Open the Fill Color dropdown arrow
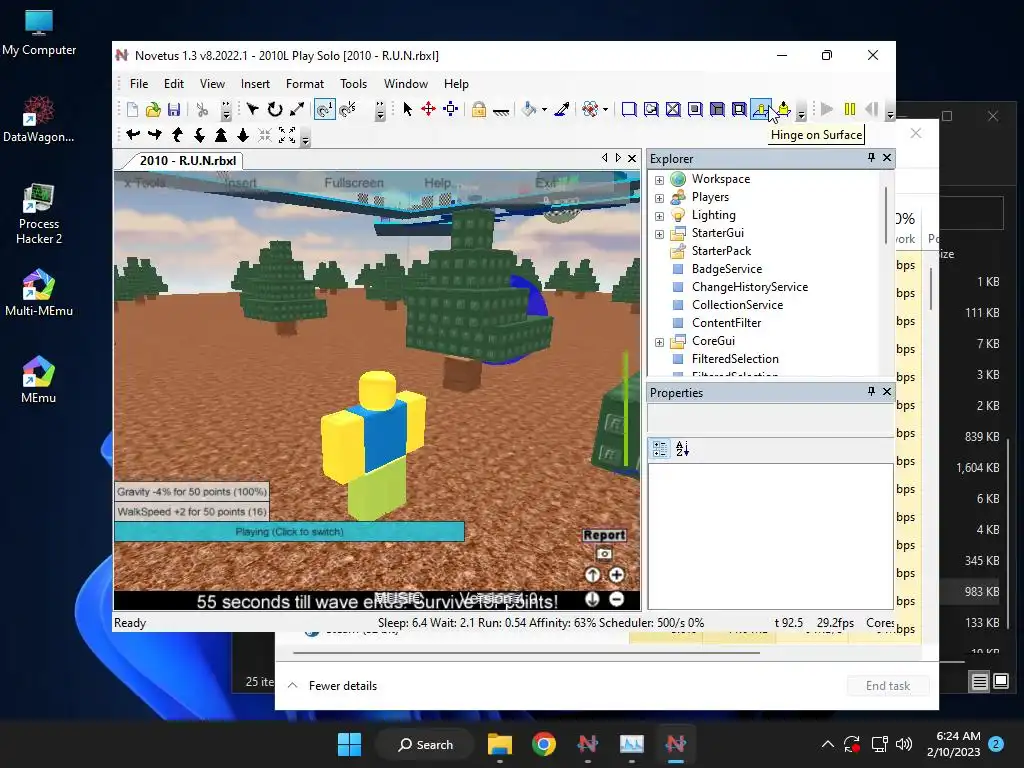 544,110
